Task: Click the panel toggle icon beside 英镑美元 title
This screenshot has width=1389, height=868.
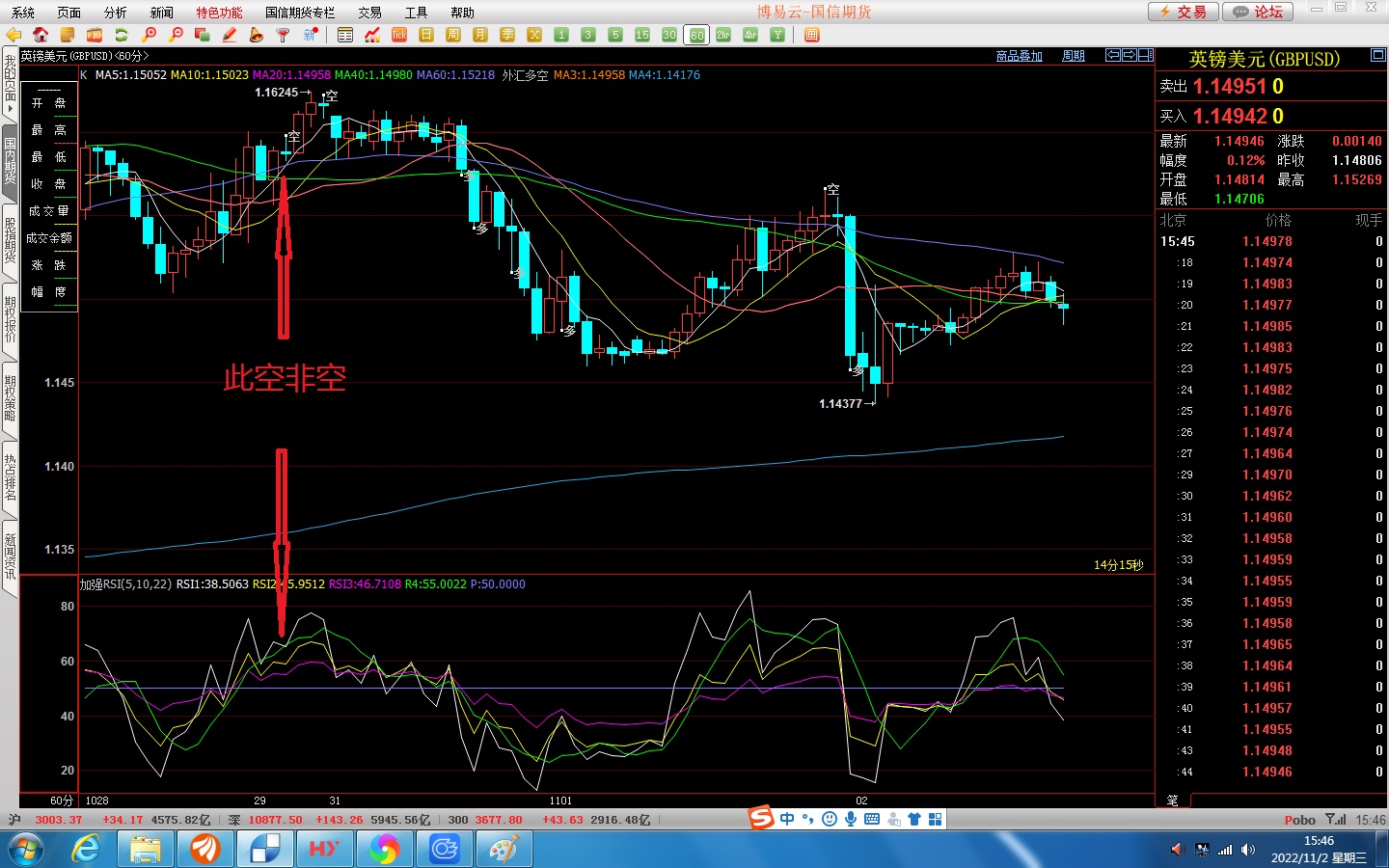Action: (x=1378, y=56)
